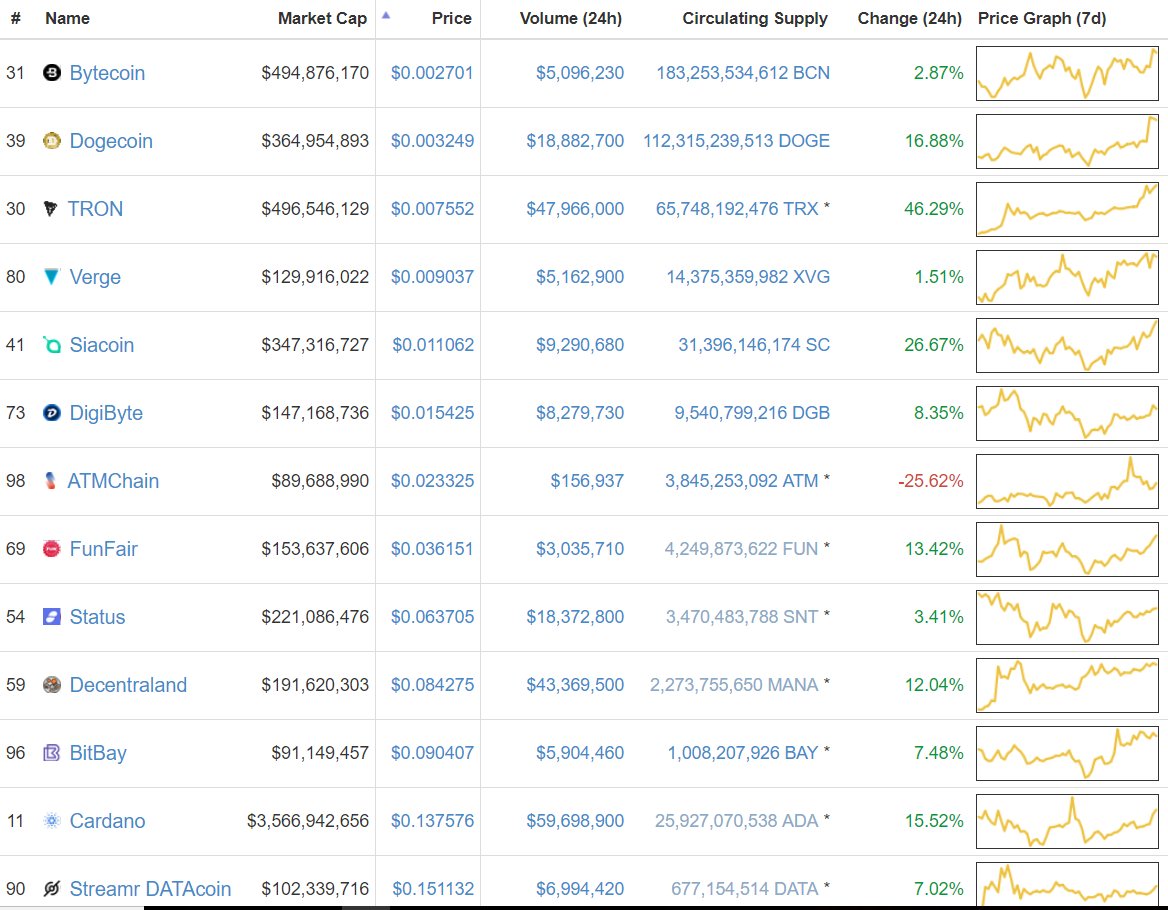Sort table by Price column header

click(451, 18)
